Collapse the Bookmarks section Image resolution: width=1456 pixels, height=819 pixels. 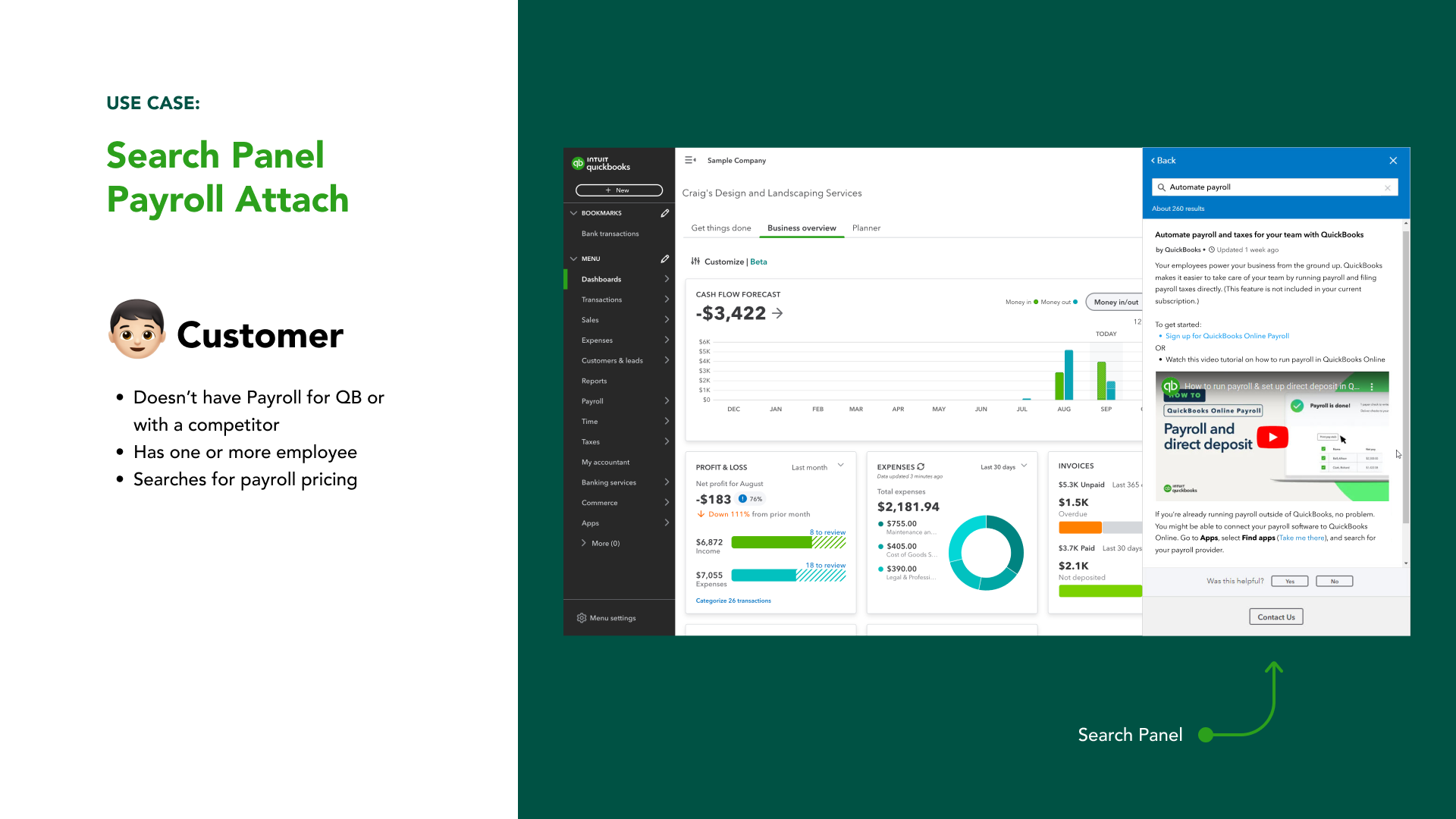pyautogui.click(x=574, y=213)
